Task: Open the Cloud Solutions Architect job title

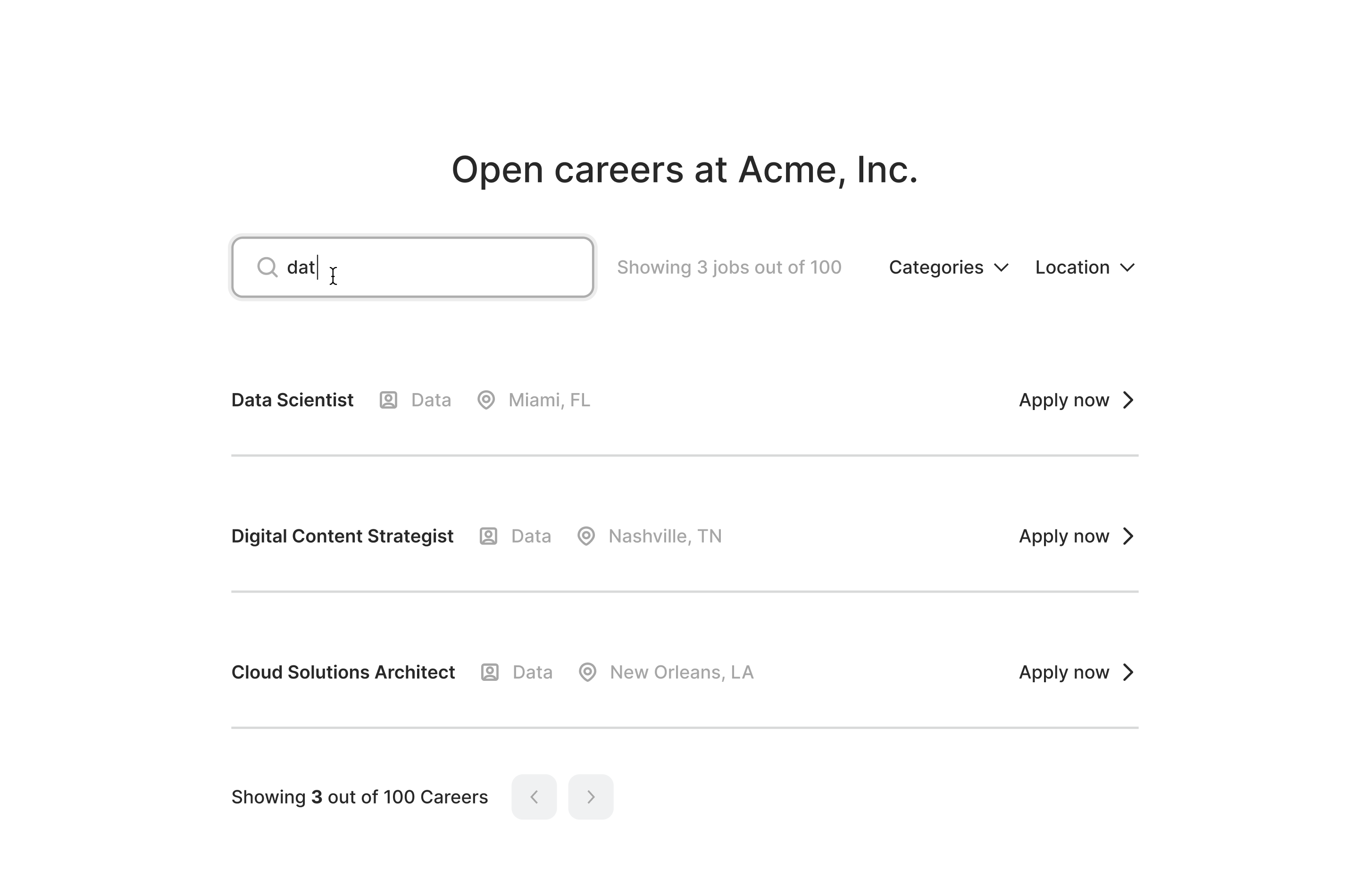Action: coord(343,672)
